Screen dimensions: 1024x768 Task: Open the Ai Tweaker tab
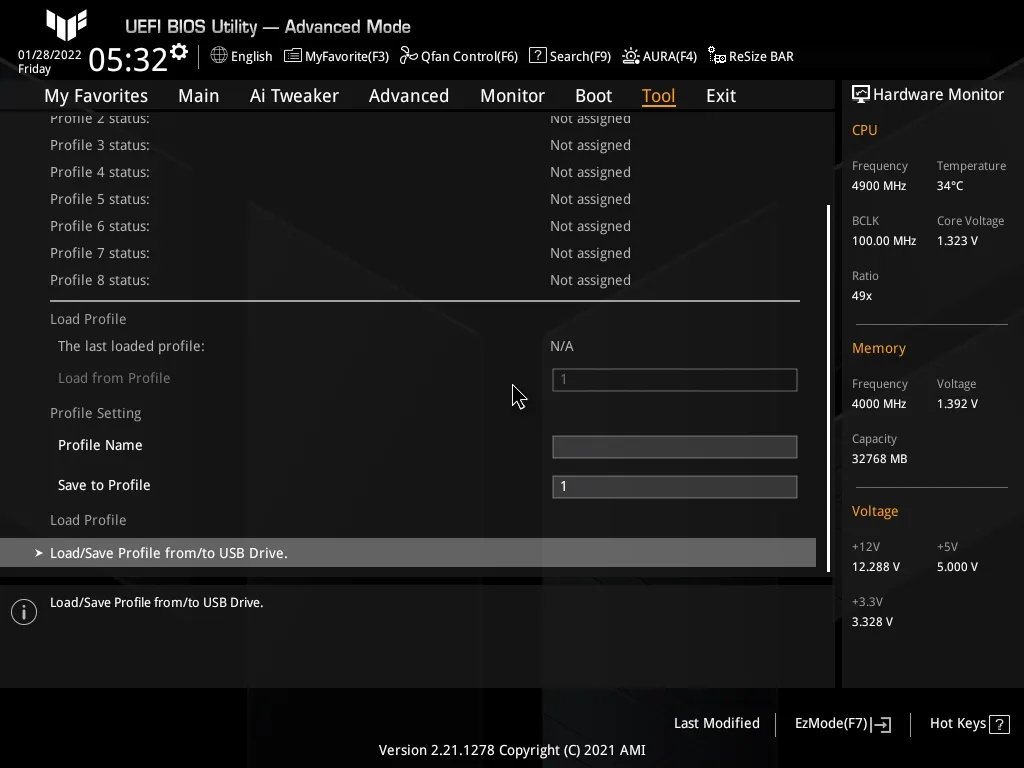[294, 96]
